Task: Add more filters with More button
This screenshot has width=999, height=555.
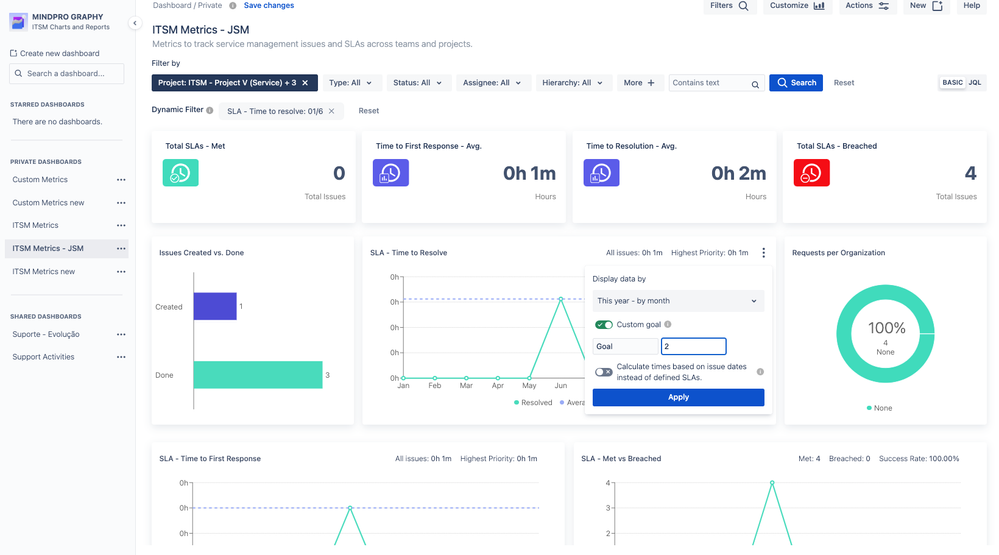Action: [639, 83]
